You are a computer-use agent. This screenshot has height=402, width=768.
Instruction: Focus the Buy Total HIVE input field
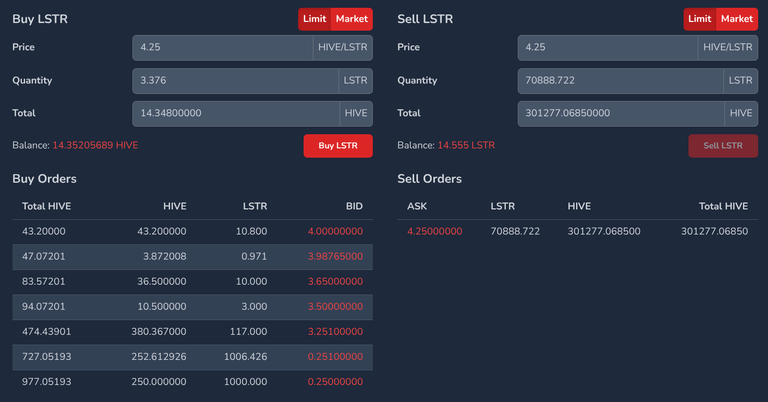[x=236, y=114]
